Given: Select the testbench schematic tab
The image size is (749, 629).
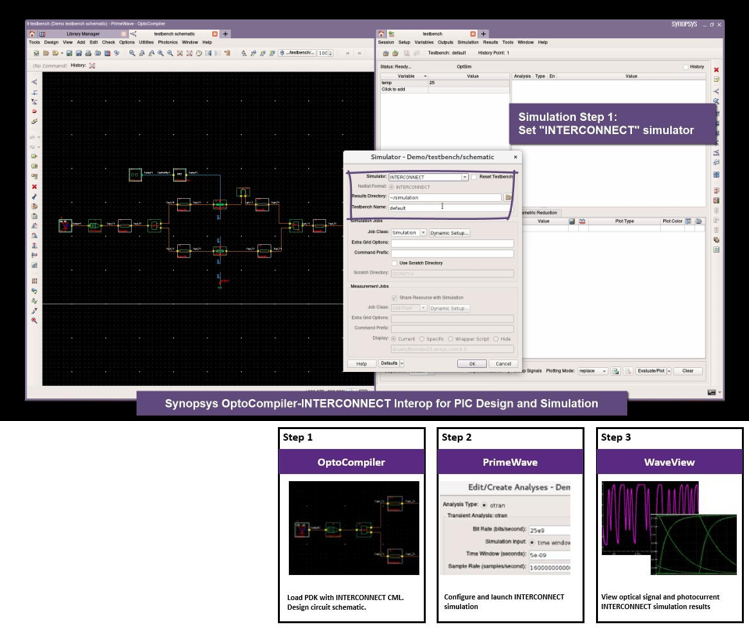Looking at the screenshot, I should (174, 34).
